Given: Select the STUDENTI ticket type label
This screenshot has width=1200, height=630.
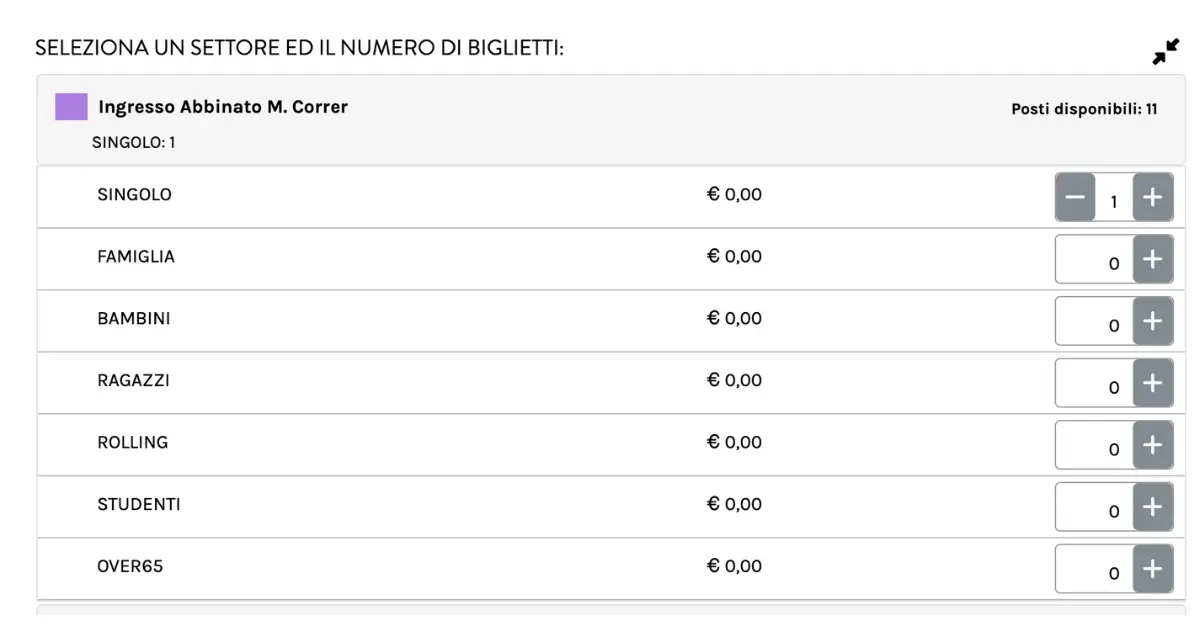Looking at the screenshot, I should pyautogui.click(x=139, y=505).
